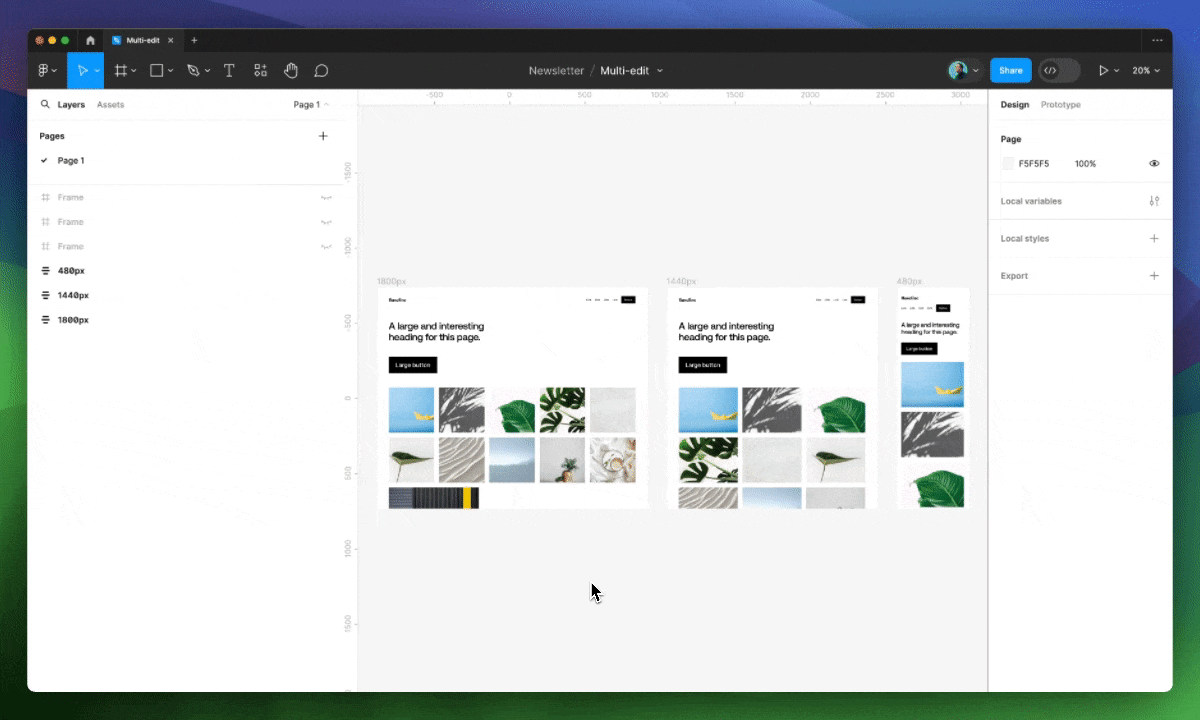1200x720 pixels.
Task: Switch to the Assets tab
Action: 110,105
